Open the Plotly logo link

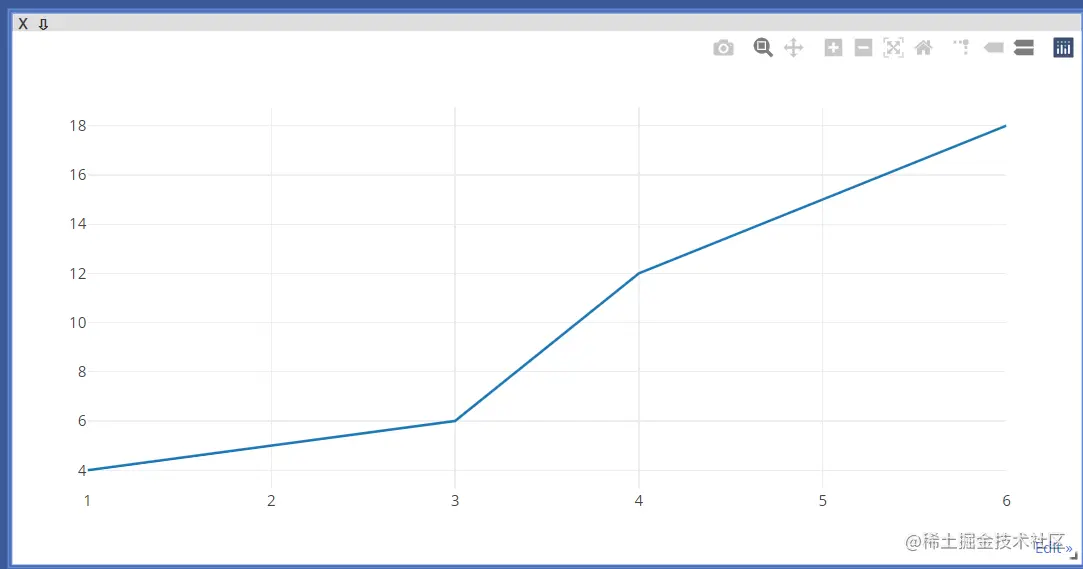tap(1063, 48)
